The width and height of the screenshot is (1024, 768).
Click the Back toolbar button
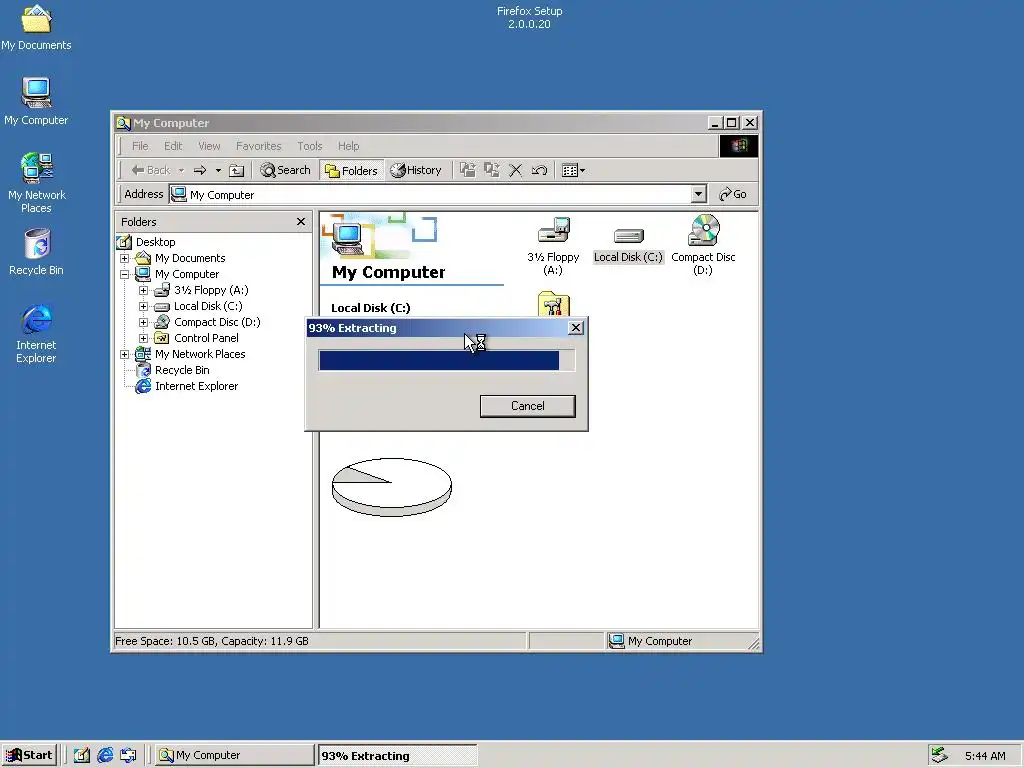click(x=151, y=170)
